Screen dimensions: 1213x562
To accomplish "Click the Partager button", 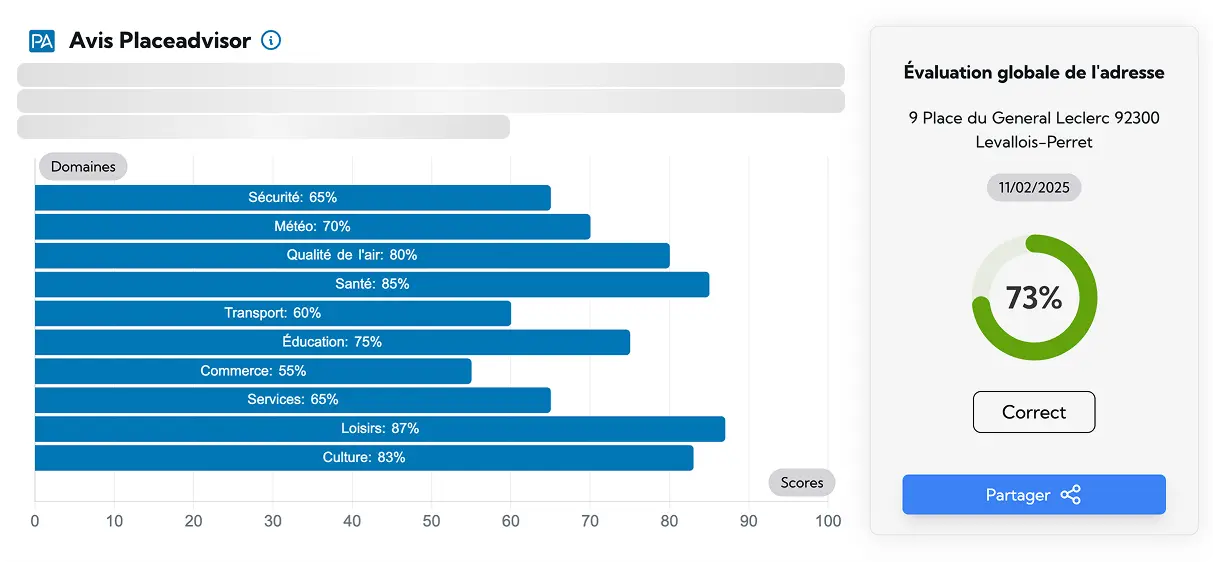I will pos(1034,495).
